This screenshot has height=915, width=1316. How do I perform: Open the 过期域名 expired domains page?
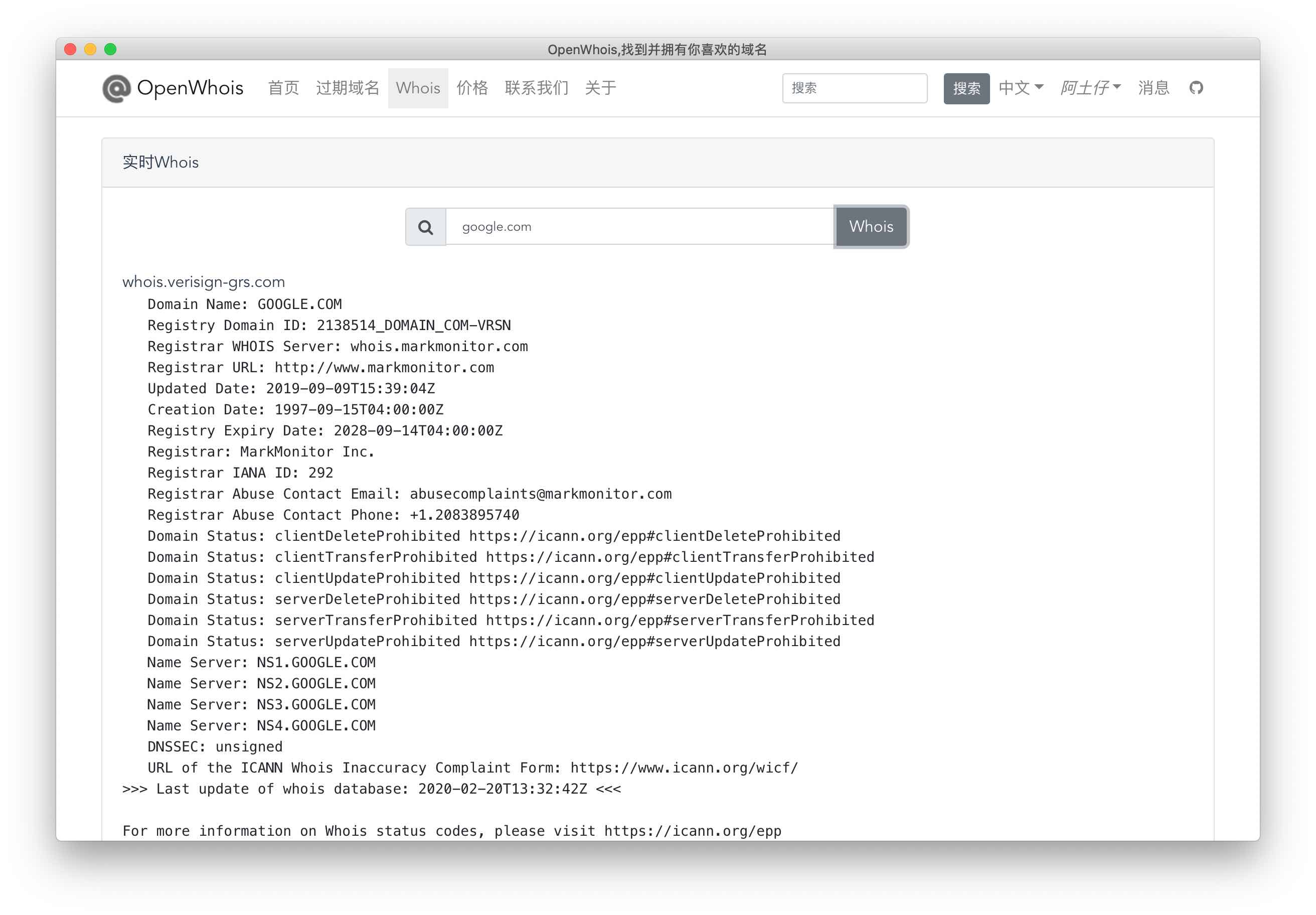tap(348, 88)
